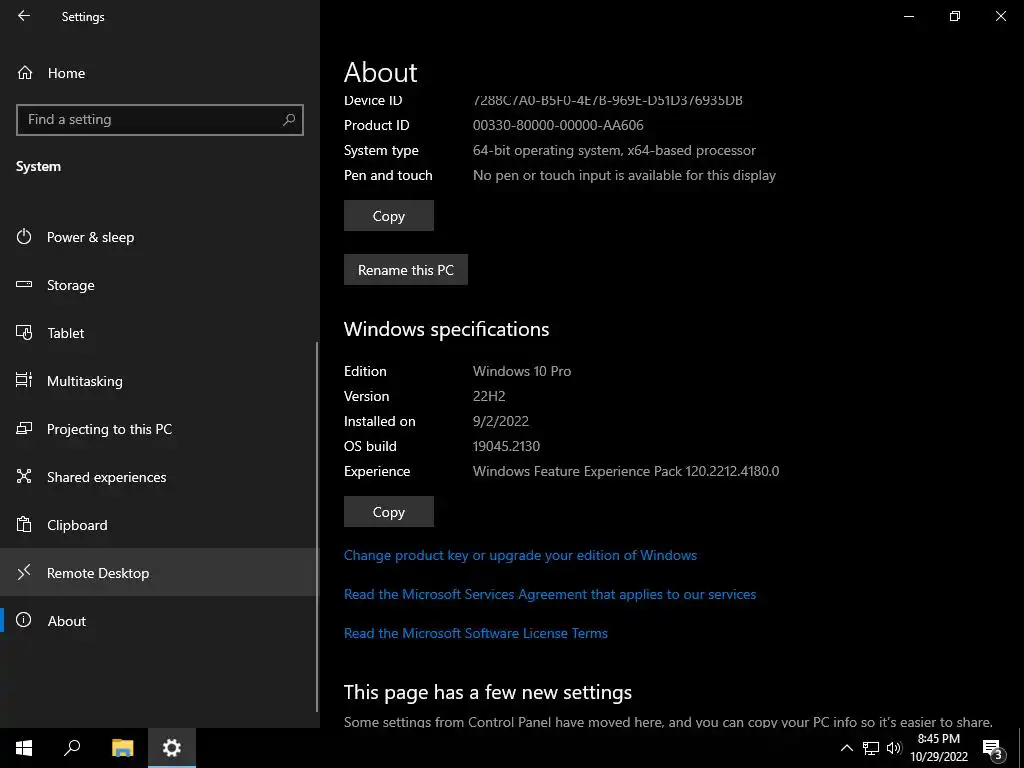Click the Settings gear taskbar icon

pyautogui.click(x=172, y=748)
